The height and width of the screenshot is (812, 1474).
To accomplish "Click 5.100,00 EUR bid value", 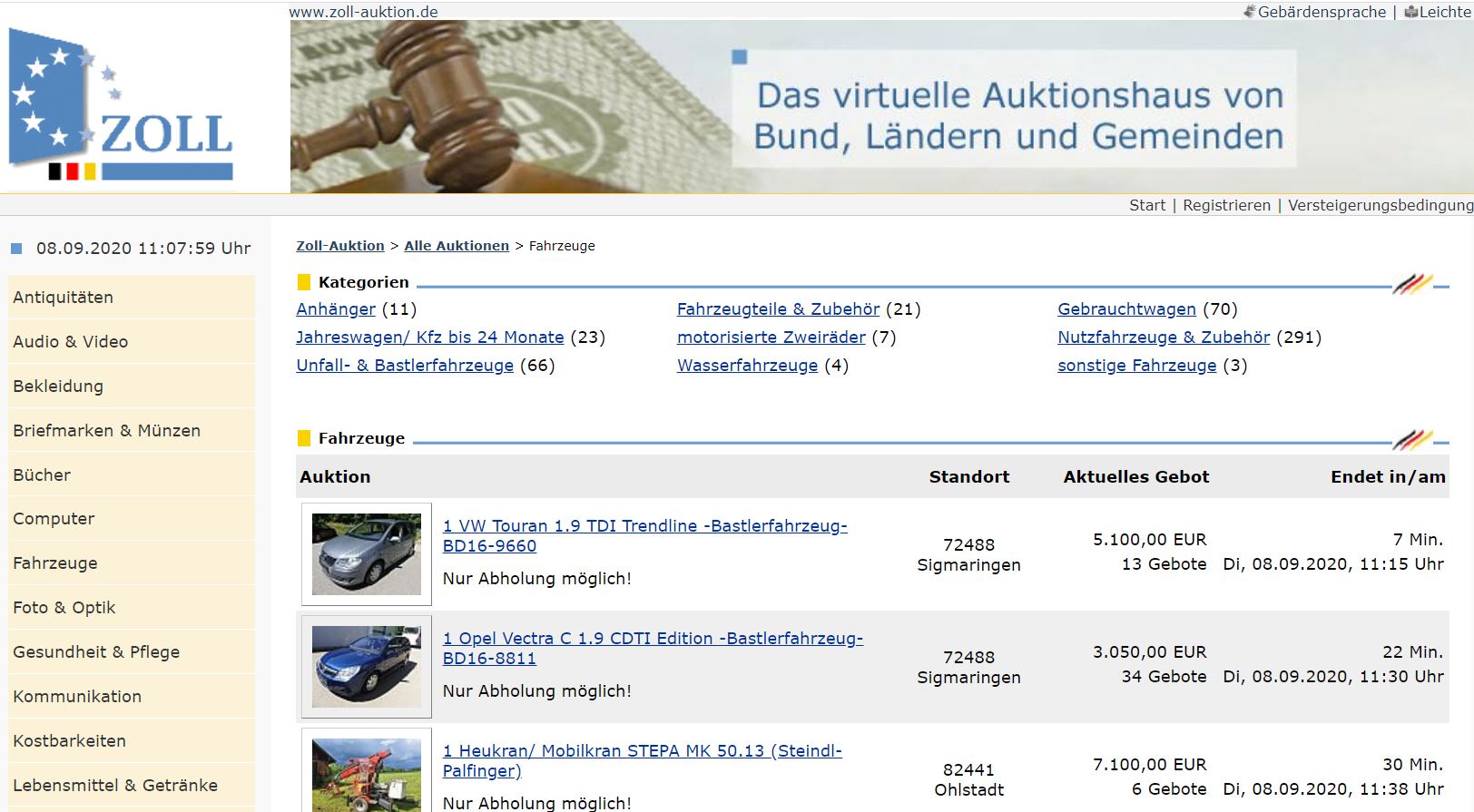I will pyautogui.click(x=1150, y=540).
